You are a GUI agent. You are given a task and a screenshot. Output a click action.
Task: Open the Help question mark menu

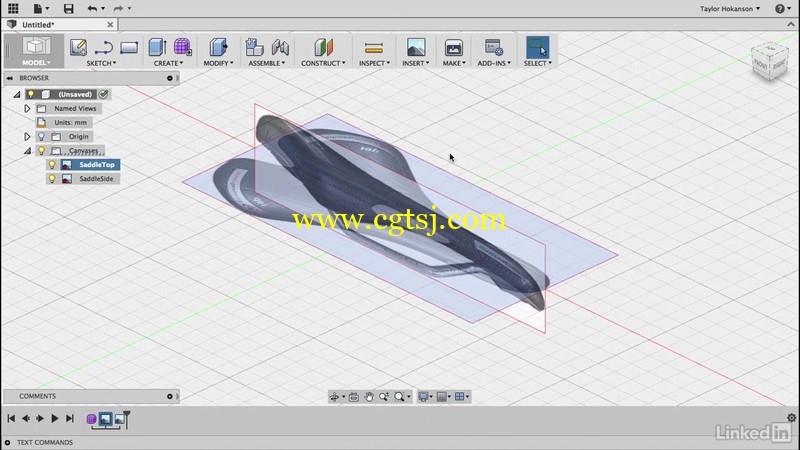click(783, 9)
